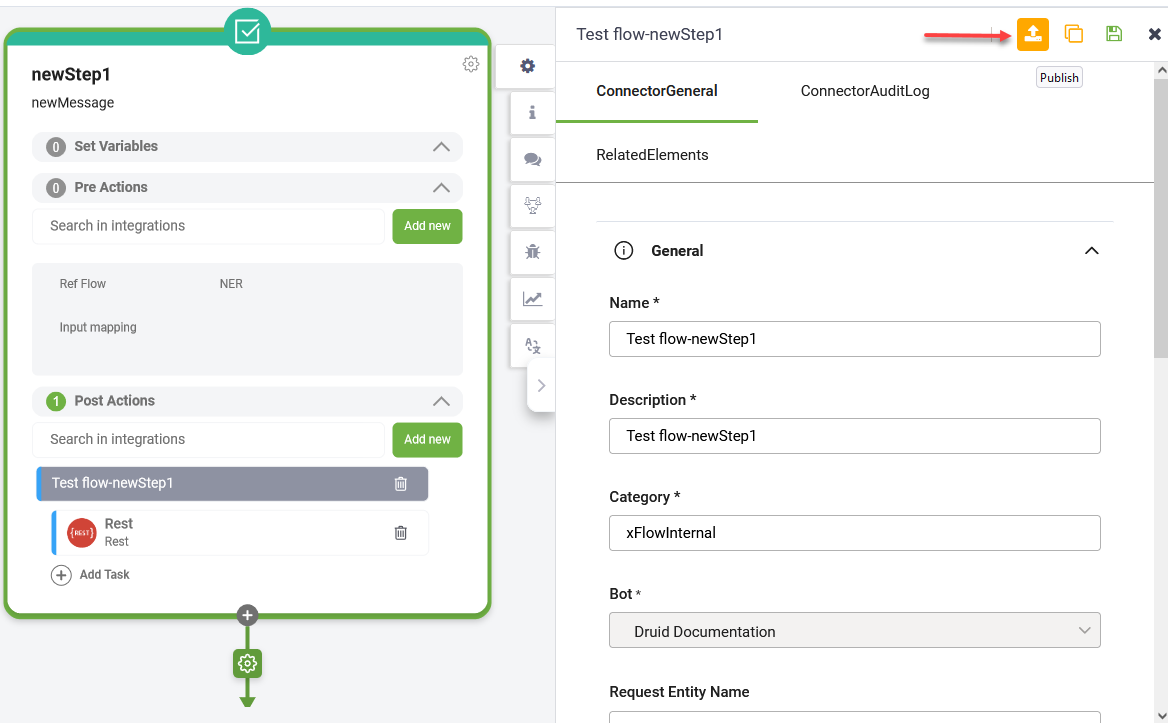Open the Bot dropdown showing Druid Documentation
Viewport: 1168px width, 723px height.
tap(854, 631)
